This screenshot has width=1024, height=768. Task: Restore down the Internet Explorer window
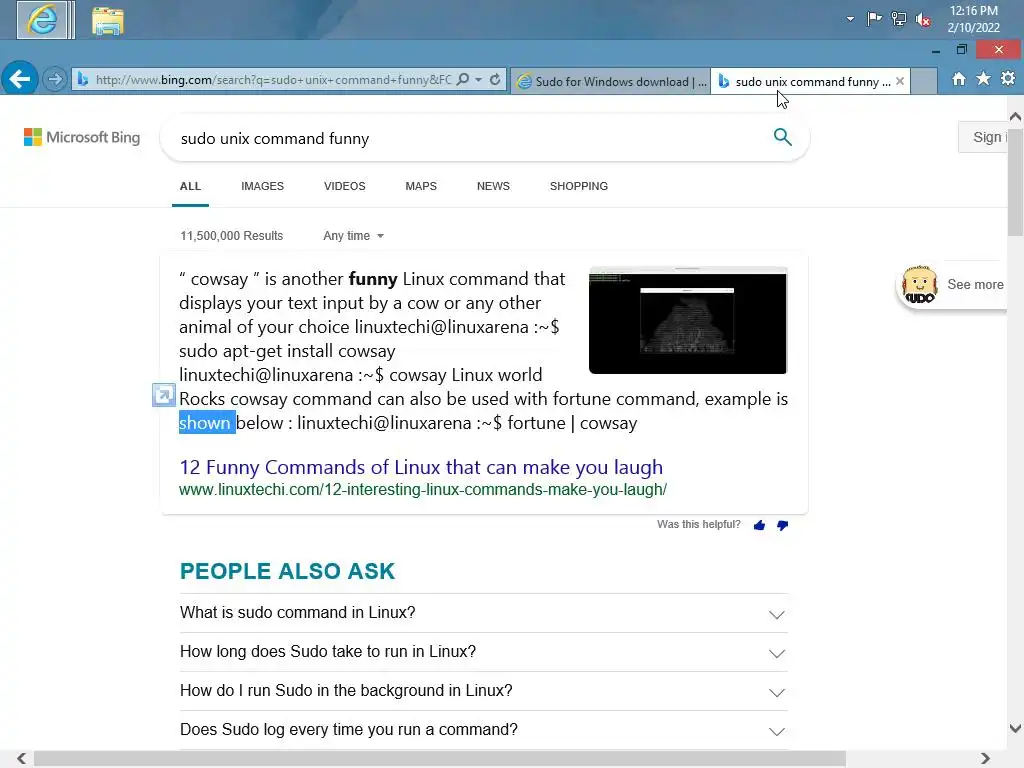[961, 50]
